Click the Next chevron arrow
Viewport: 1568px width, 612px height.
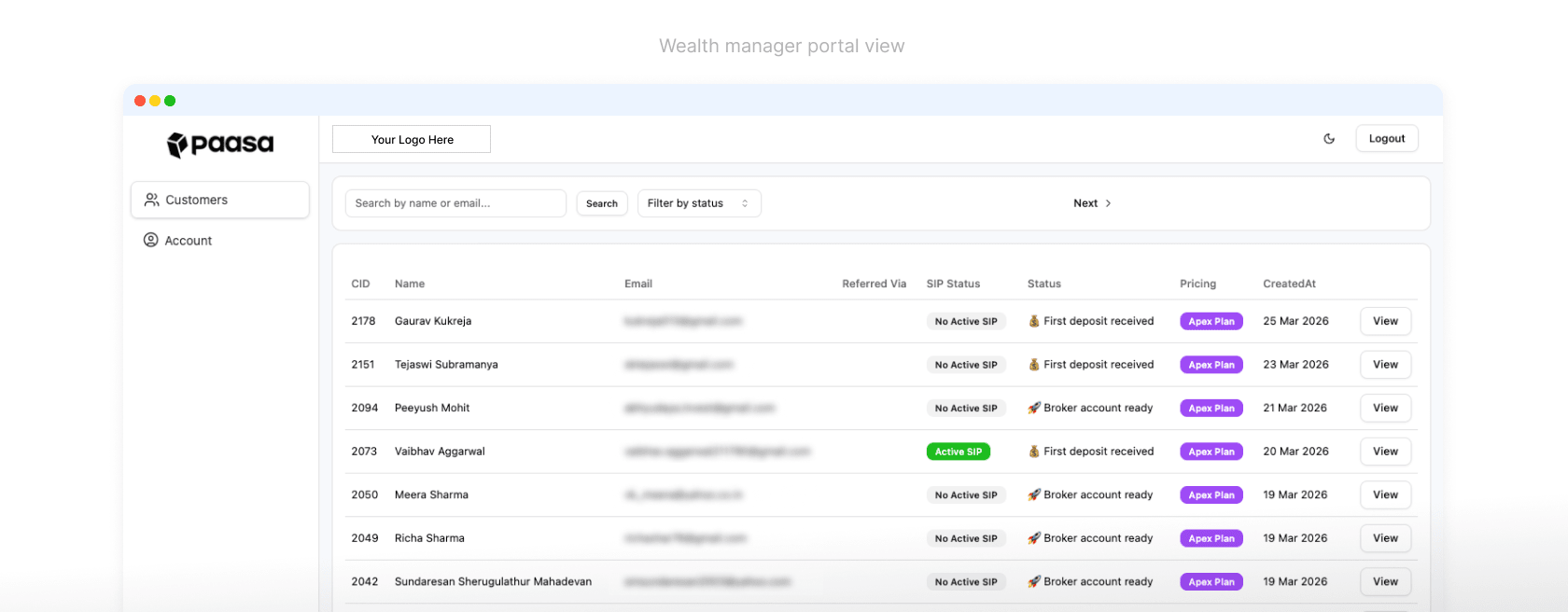(1108, 203)
